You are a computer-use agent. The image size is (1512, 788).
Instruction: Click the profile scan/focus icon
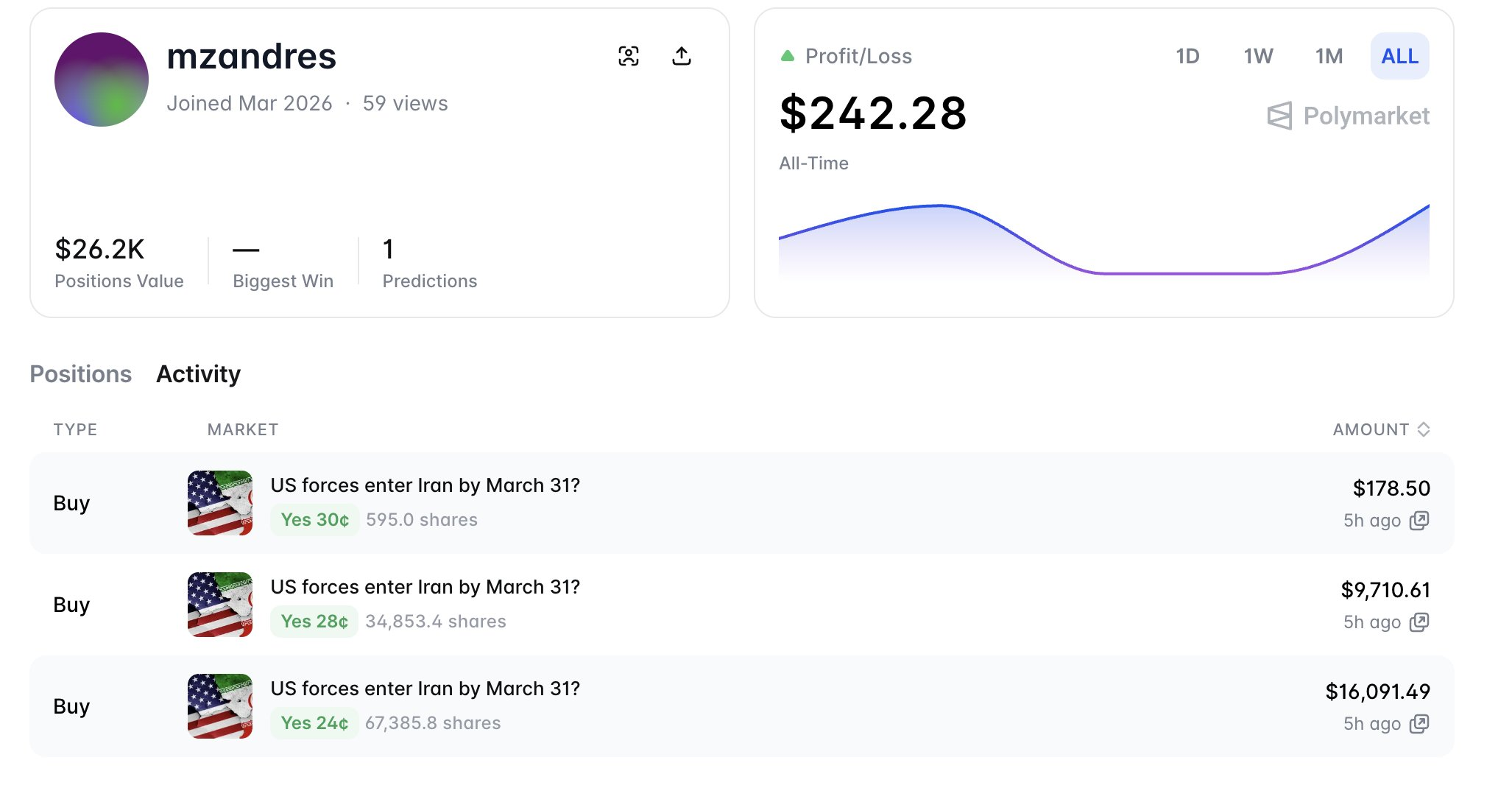[628, 56]
